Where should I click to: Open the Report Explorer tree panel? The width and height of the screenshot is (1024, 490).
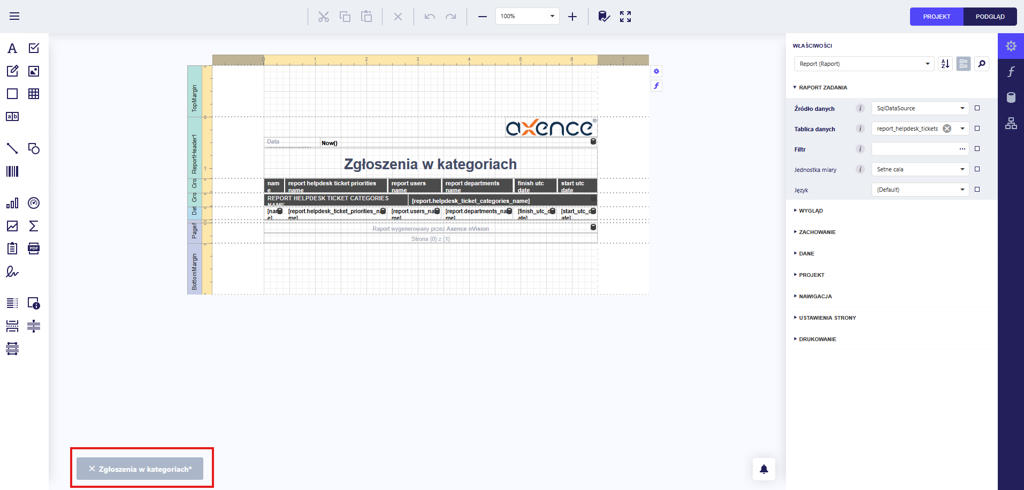[x=1011, y=123]
